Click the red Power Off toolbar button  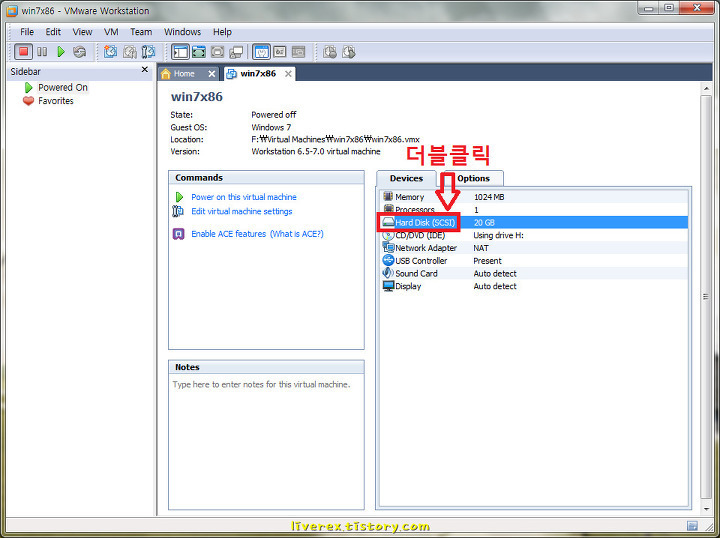click(x=23, y=51)
